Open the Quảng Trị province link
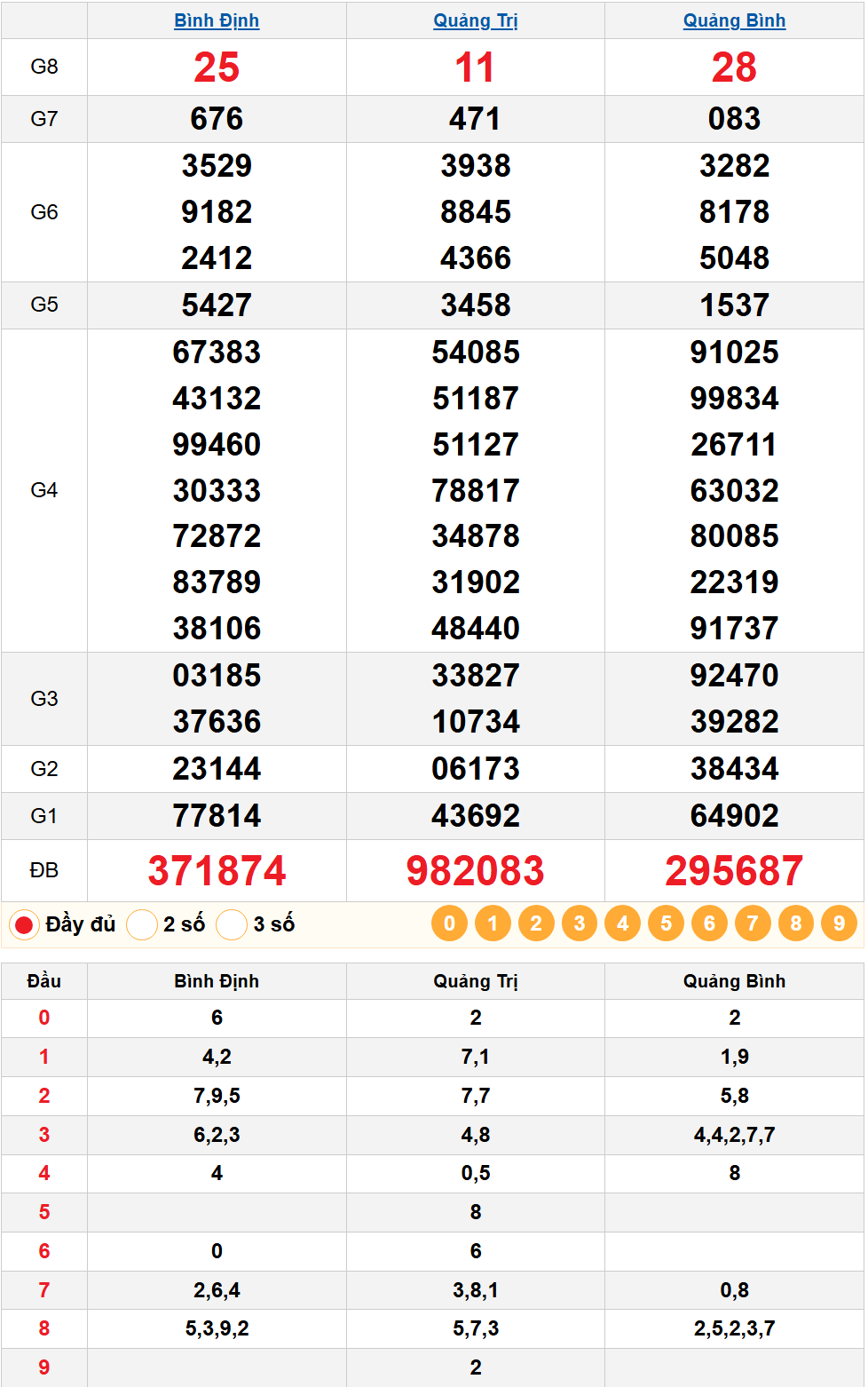 click(x=475, y=20)
